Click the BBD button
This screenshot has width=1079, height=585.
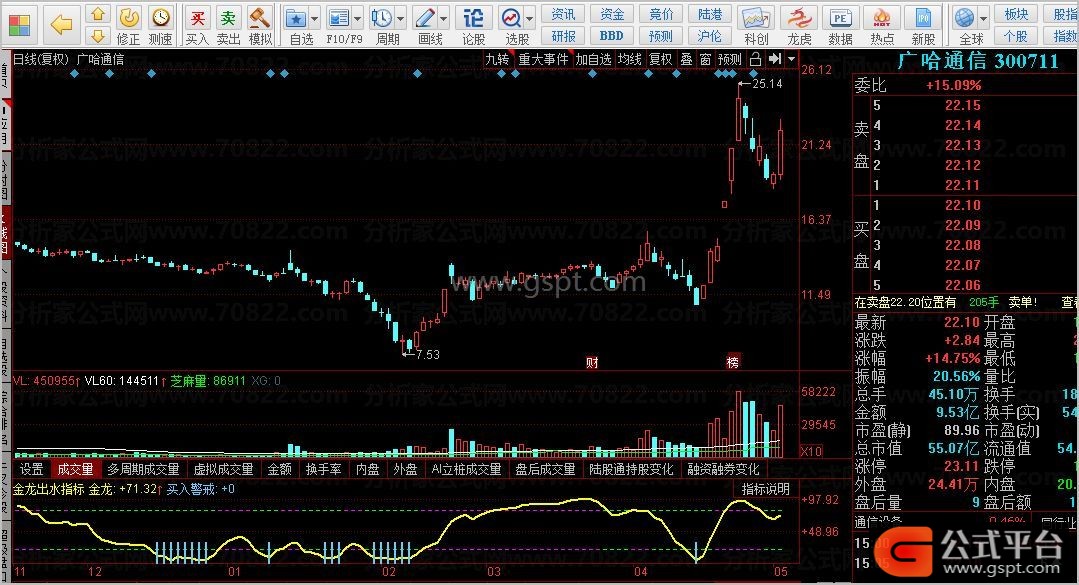point(612,36)
